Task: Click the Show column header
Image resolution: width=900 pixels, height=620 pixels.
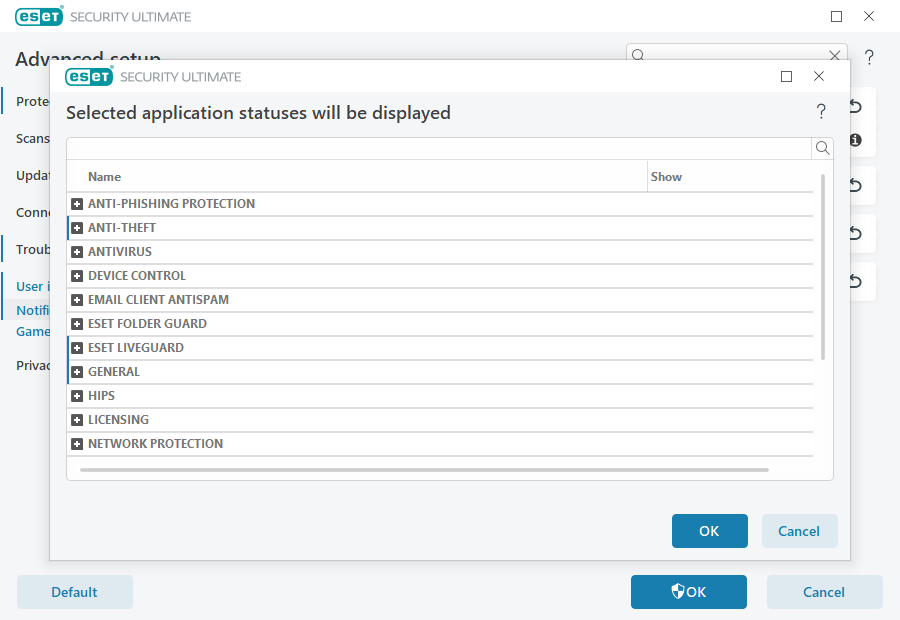Action: point(666,177)
